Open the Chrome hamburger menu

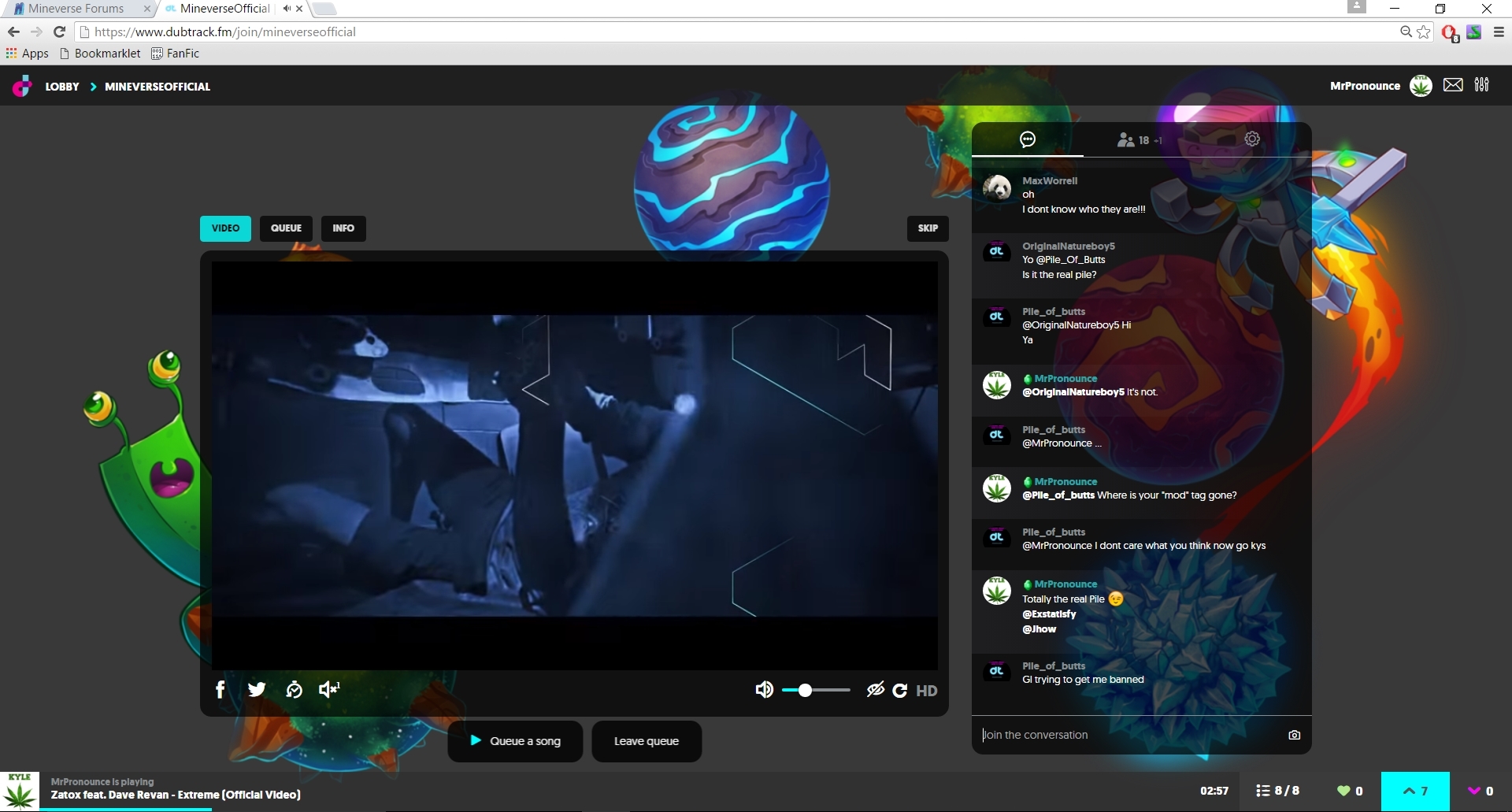point(1499,32)
